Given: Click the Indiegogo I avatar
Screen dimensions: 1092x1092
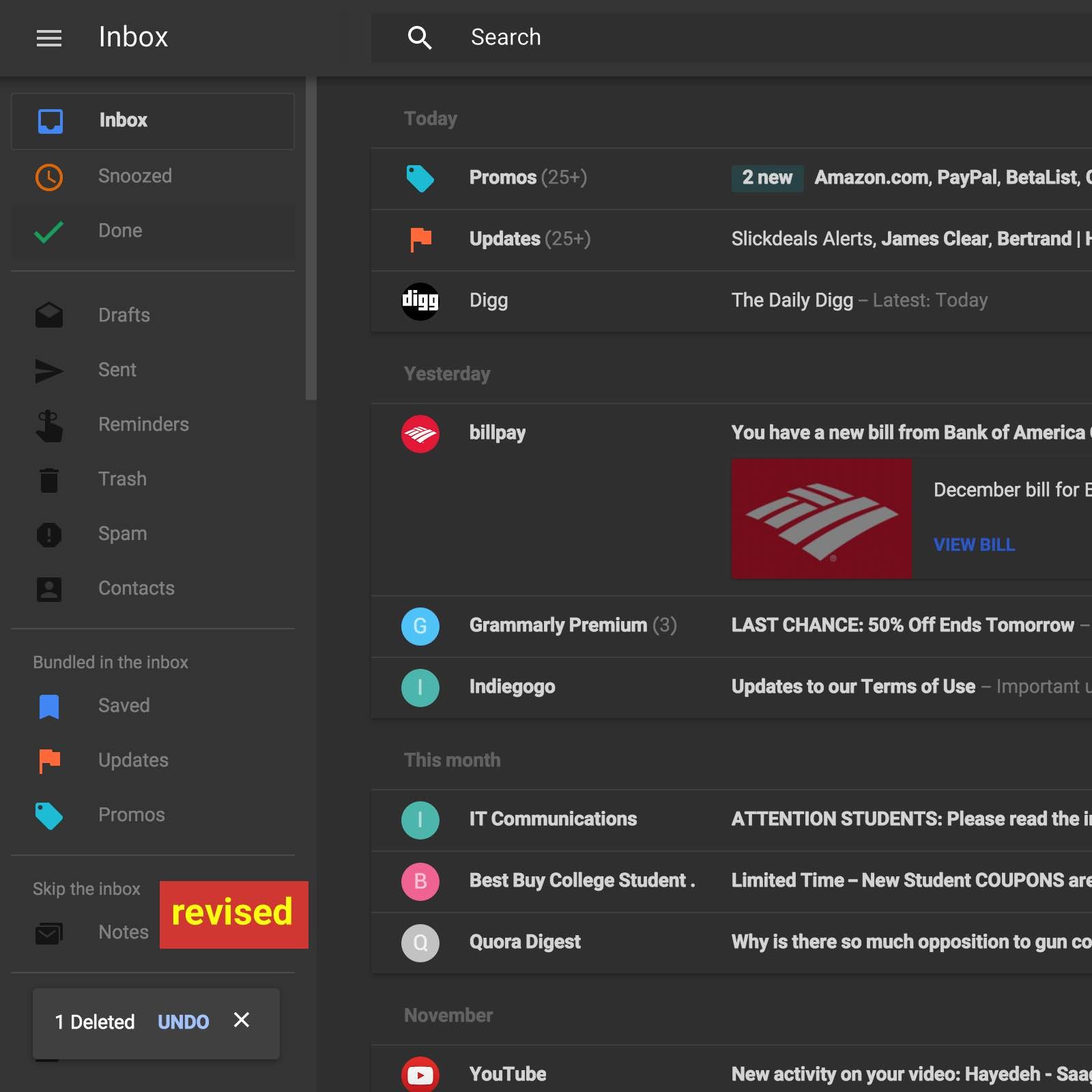Looking at the screenshot, I should click(x=420, y=687).
